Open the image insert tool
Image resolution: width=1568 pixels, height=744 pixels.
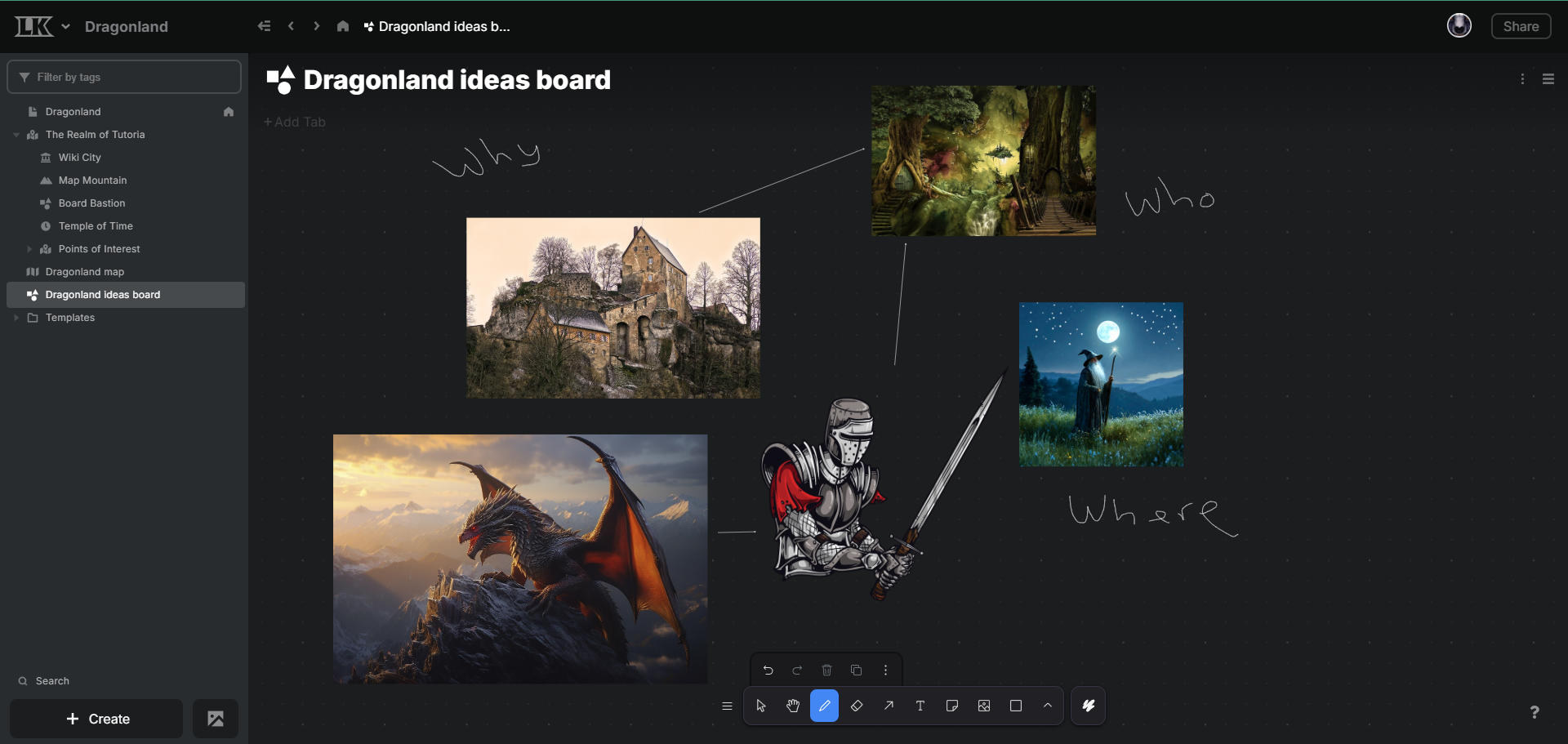click(x=984, y=706)
